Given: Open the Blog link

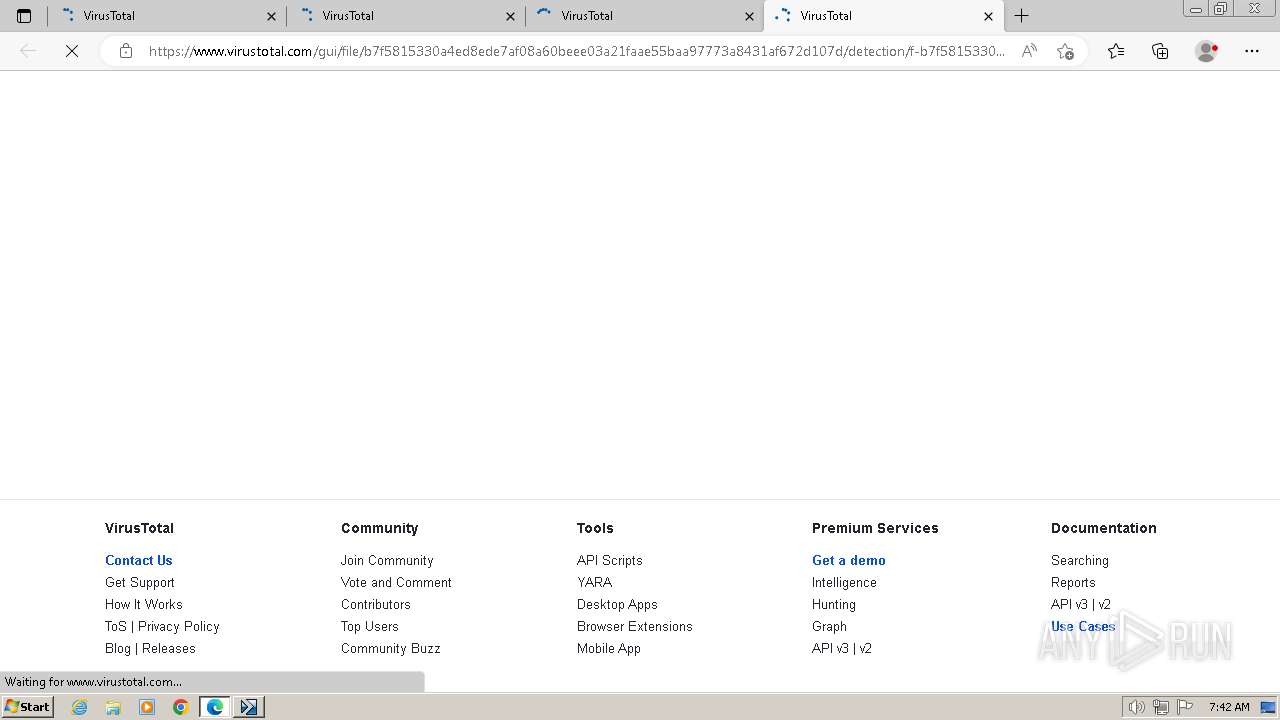Looking at the screenshot, I should 118,648.
